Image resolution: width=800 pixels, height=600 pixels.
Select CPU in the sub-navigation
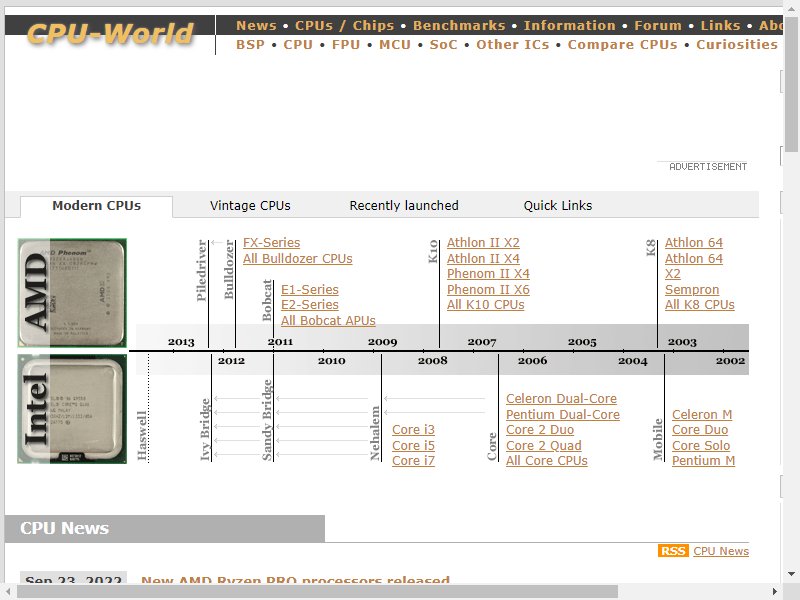pyautogui.click(x=298, y=45)
